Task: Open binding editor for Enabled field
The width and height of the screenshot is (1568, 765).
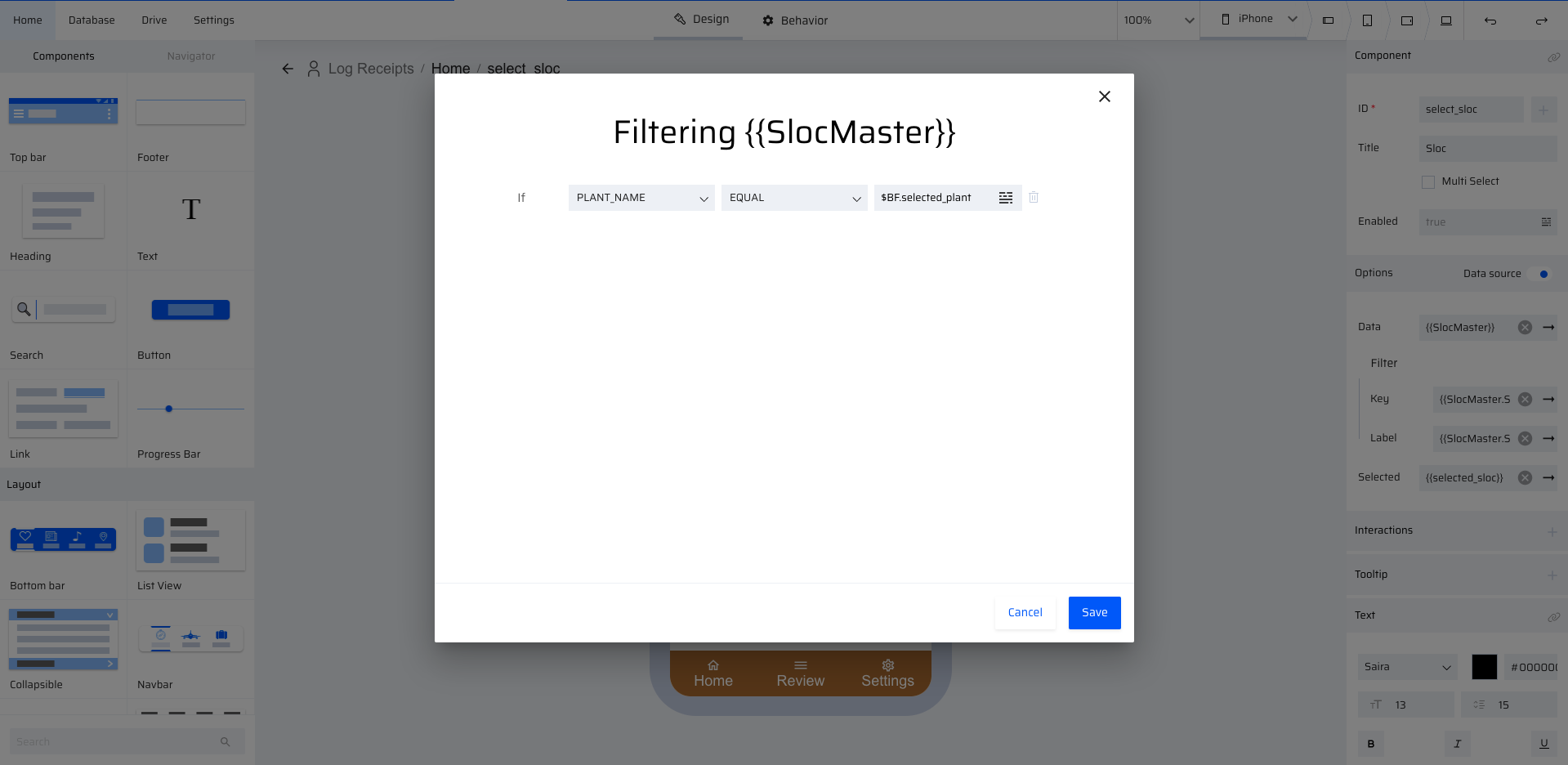Action: coord(1546,222)
